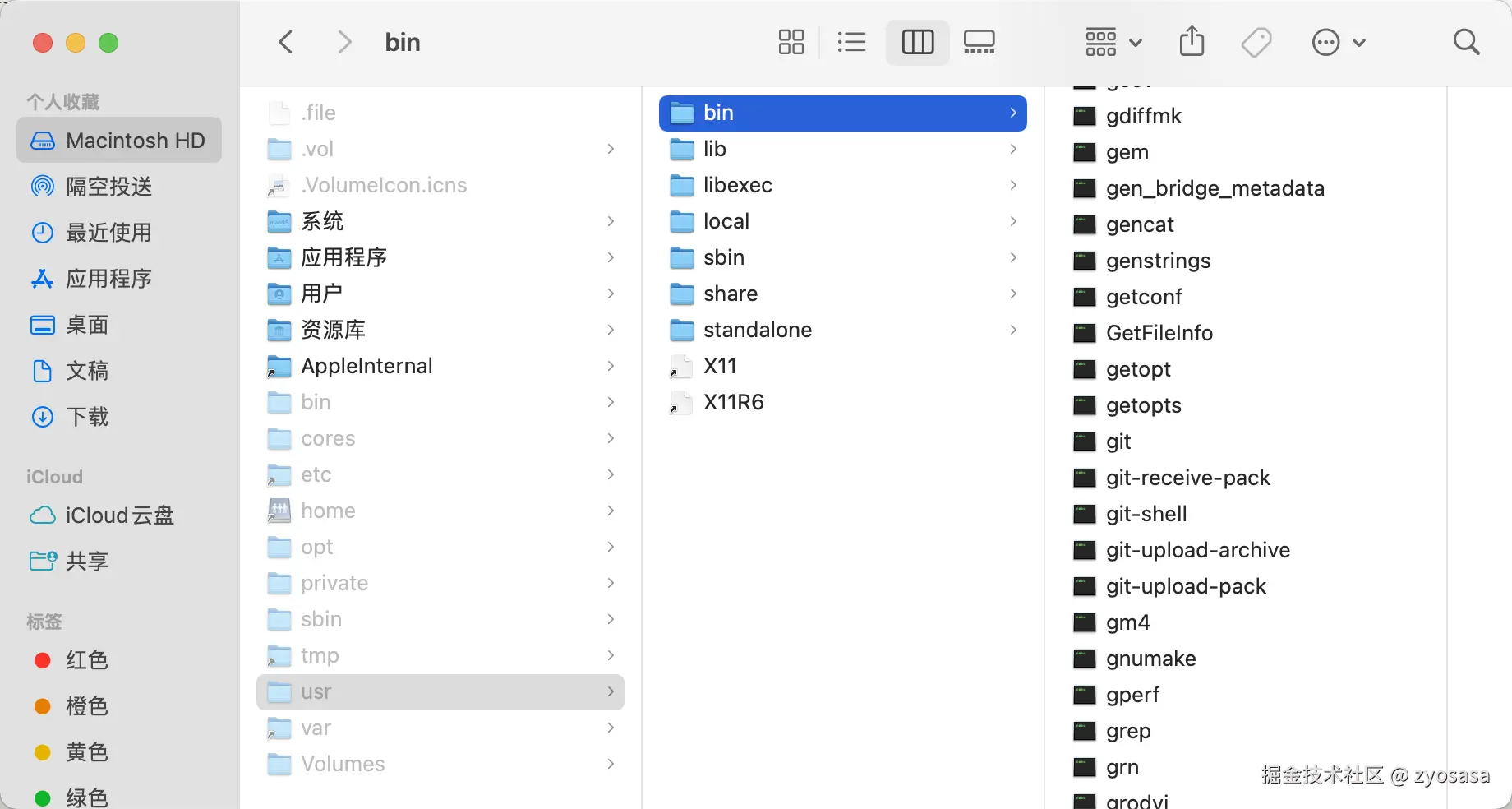The image size is (1512, 809).
Task: Expand the .vol folder chevron
Action: point(610,149)
